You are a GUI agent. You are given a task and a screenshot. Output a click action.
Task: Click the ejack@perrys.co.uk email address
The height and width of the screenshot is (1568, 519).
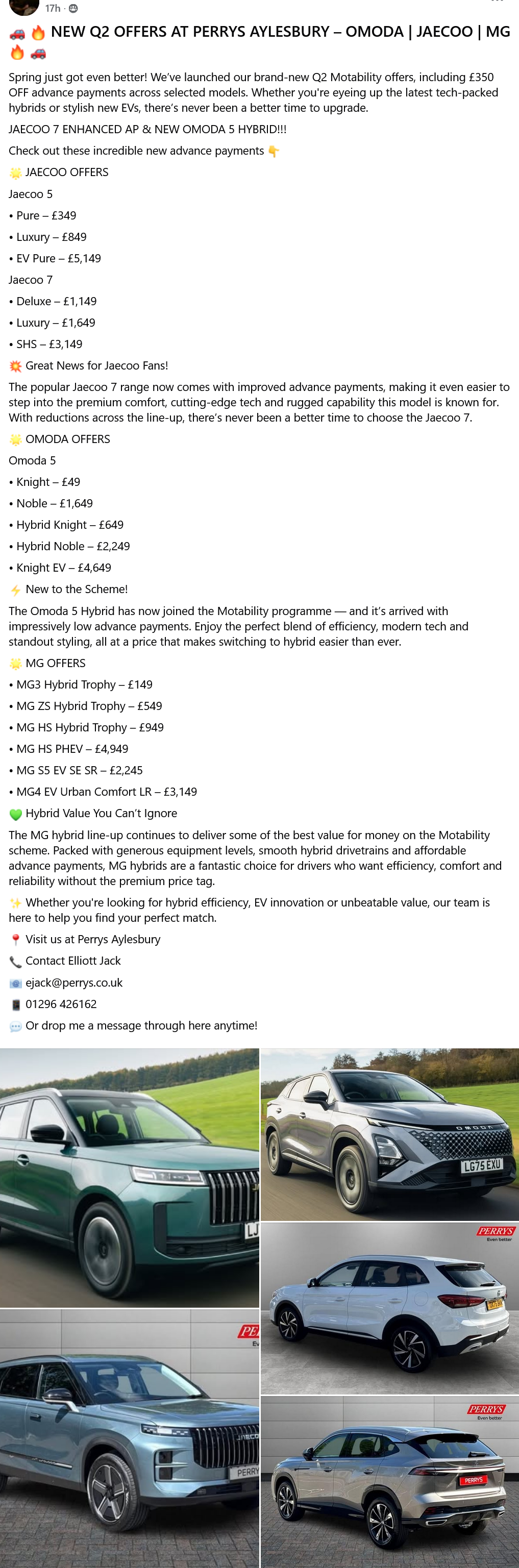pos(73,983)
